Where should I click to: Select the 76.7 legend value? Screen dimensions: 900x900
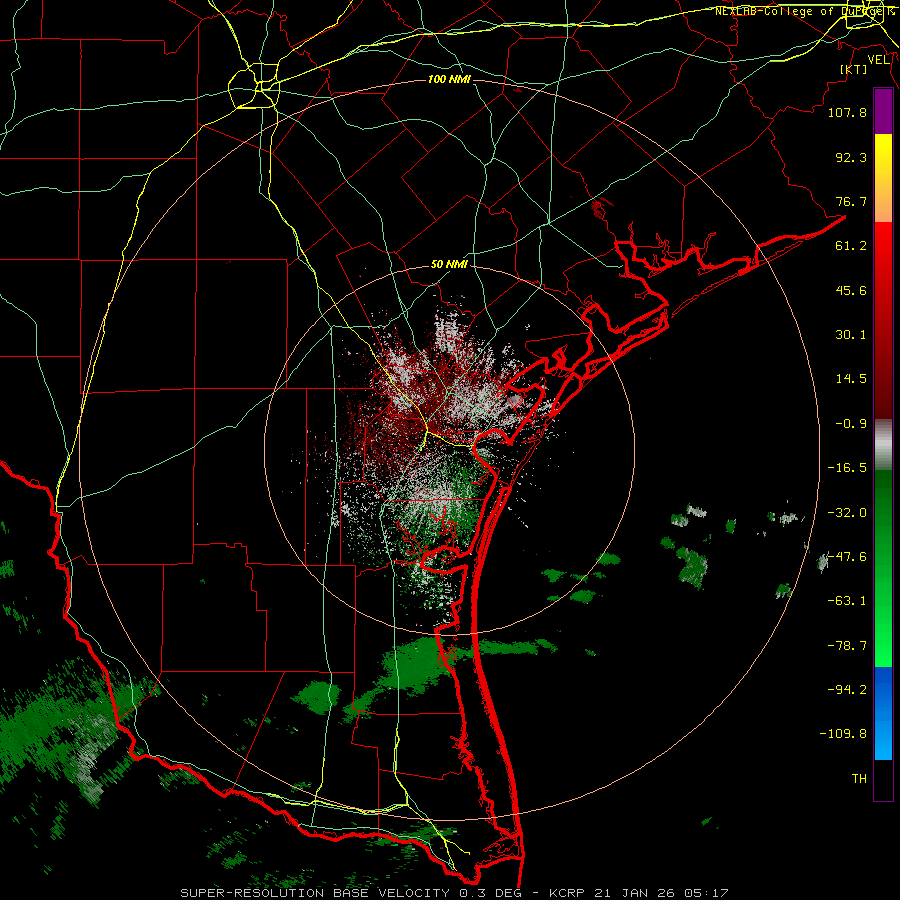point(851,201)
